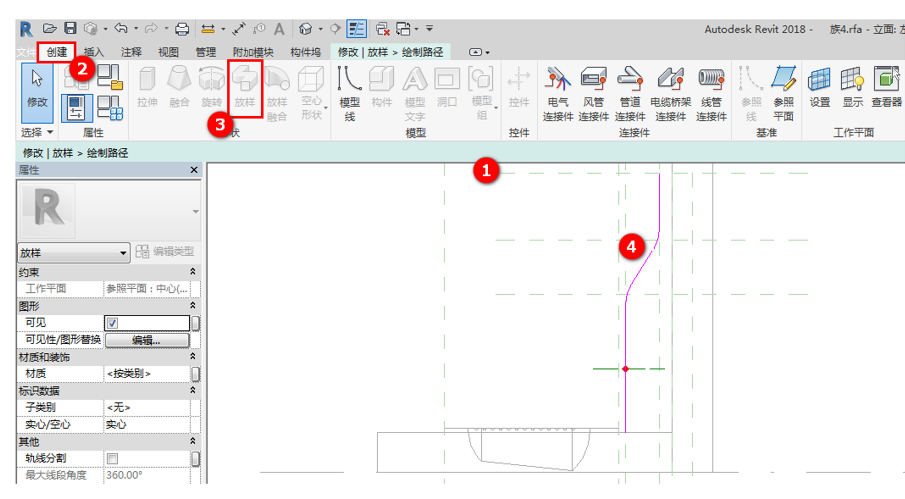Click the Switch Windows icon

pos(403,28)
